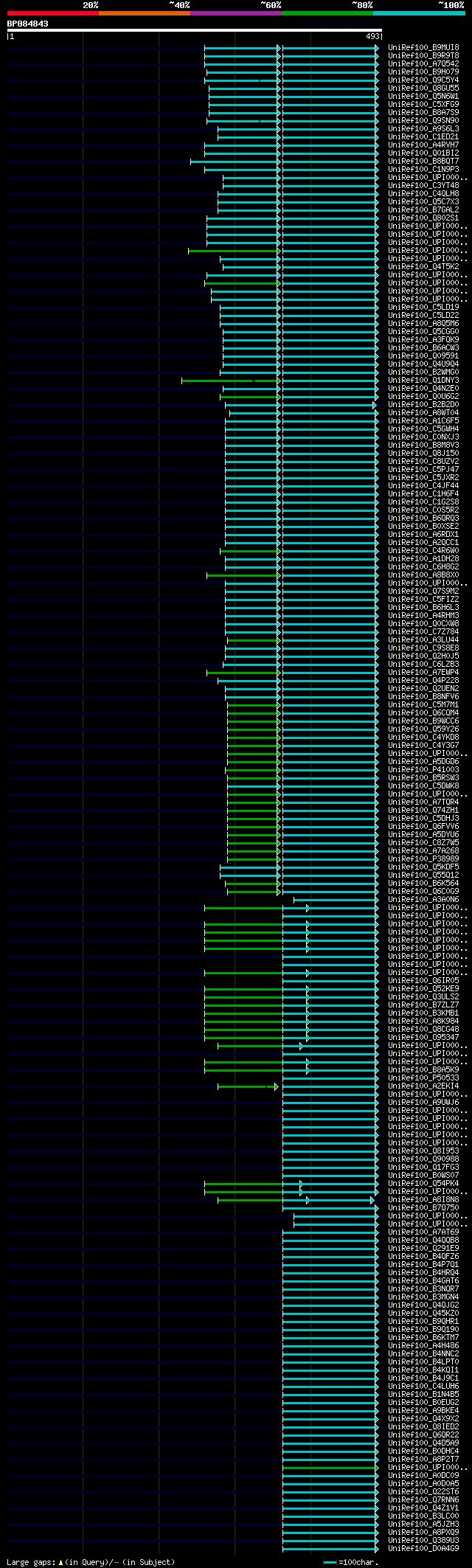Click hit label UniRef100_O95347
This screenshot has width=472, height=1568.
423,1037
